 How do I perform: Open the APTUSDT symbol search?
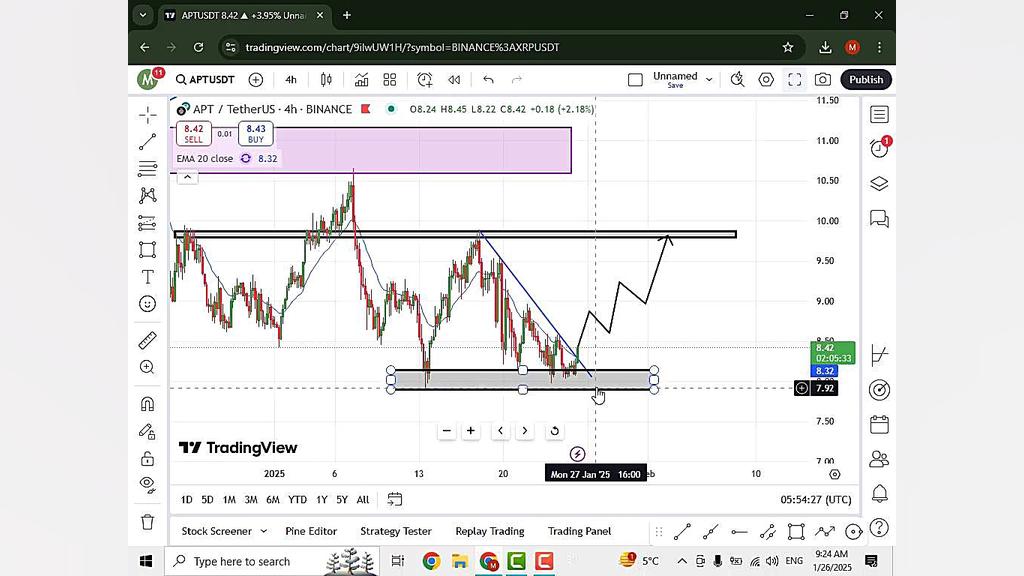205,80
